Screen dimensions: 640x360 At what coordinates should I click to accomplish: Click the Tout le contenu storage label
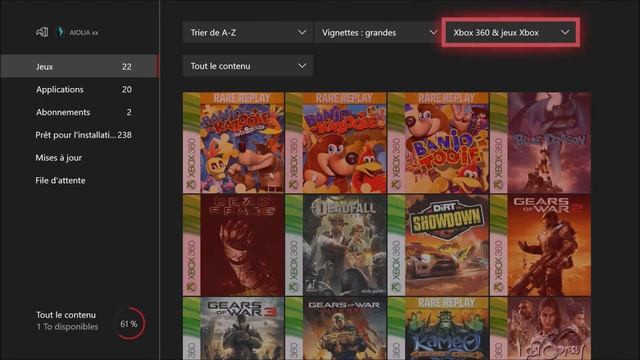[x=66, y=315]
